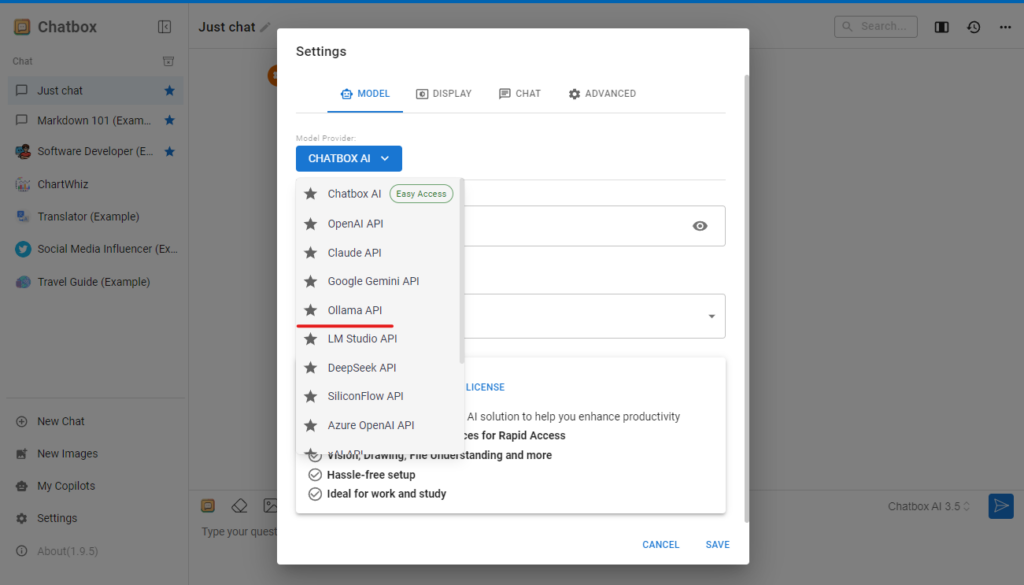Open history clock icon in header
This screenshot has height=585, width=1024.
click(973, 27)
